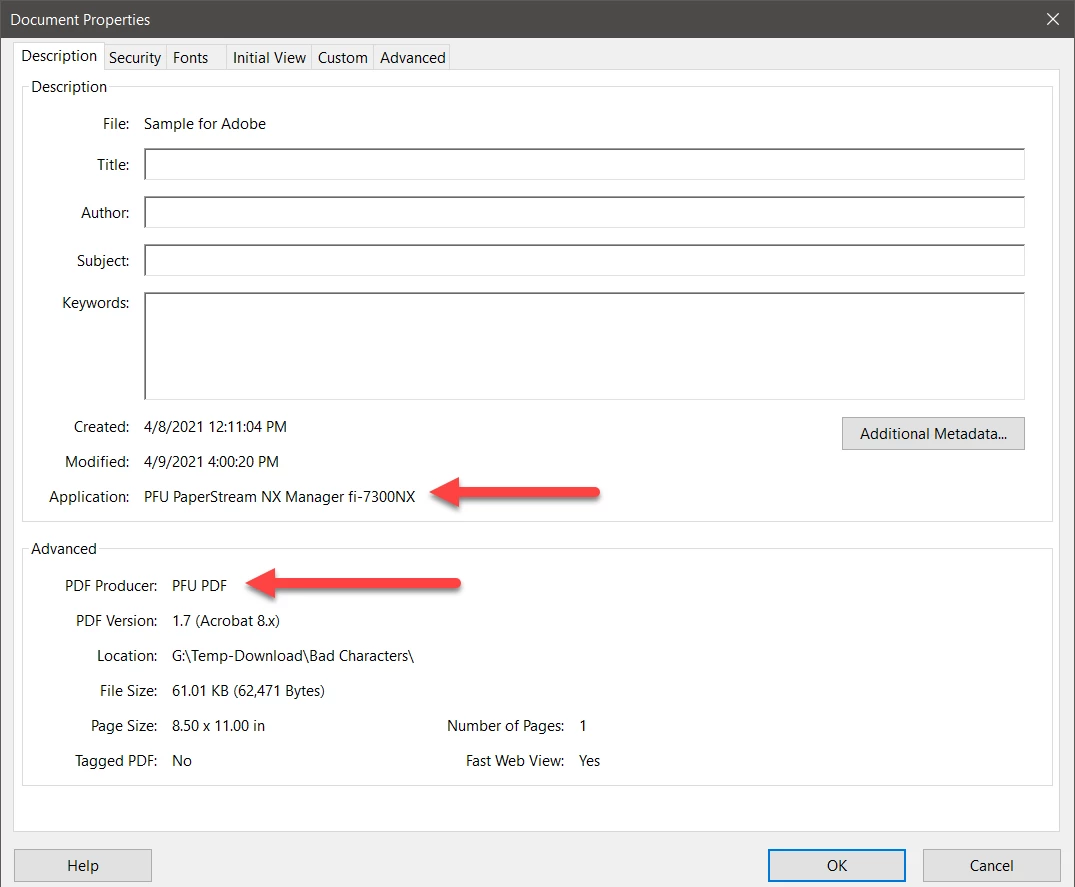Click the PDF Producer value 'PFU PDF'
Viewport: 1075px width, 887px height.
tap(200, 586)
